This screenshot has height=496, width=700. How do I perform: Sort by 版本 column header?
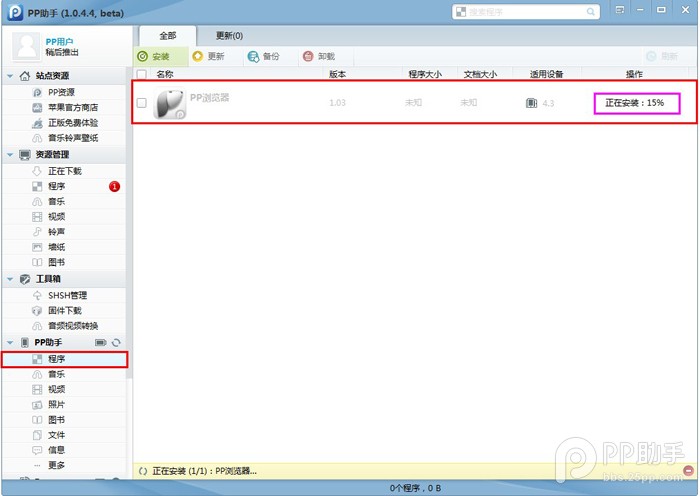(338, 74)
